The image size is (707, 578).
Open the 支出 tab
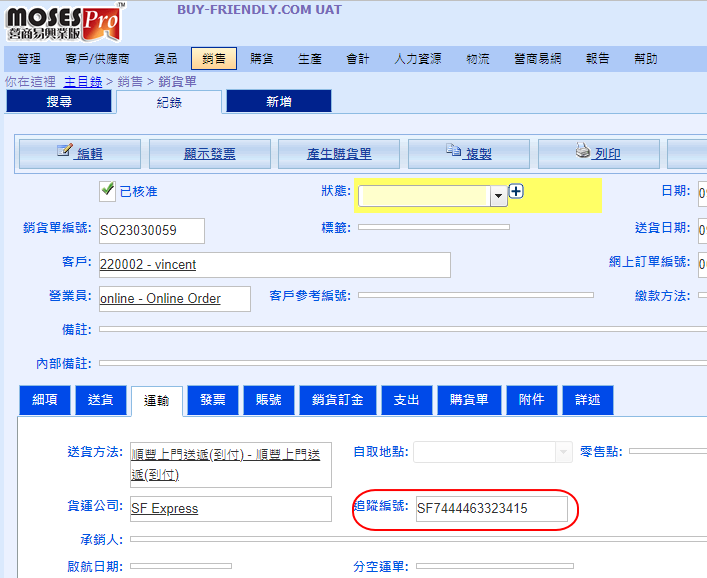[407, 400]
